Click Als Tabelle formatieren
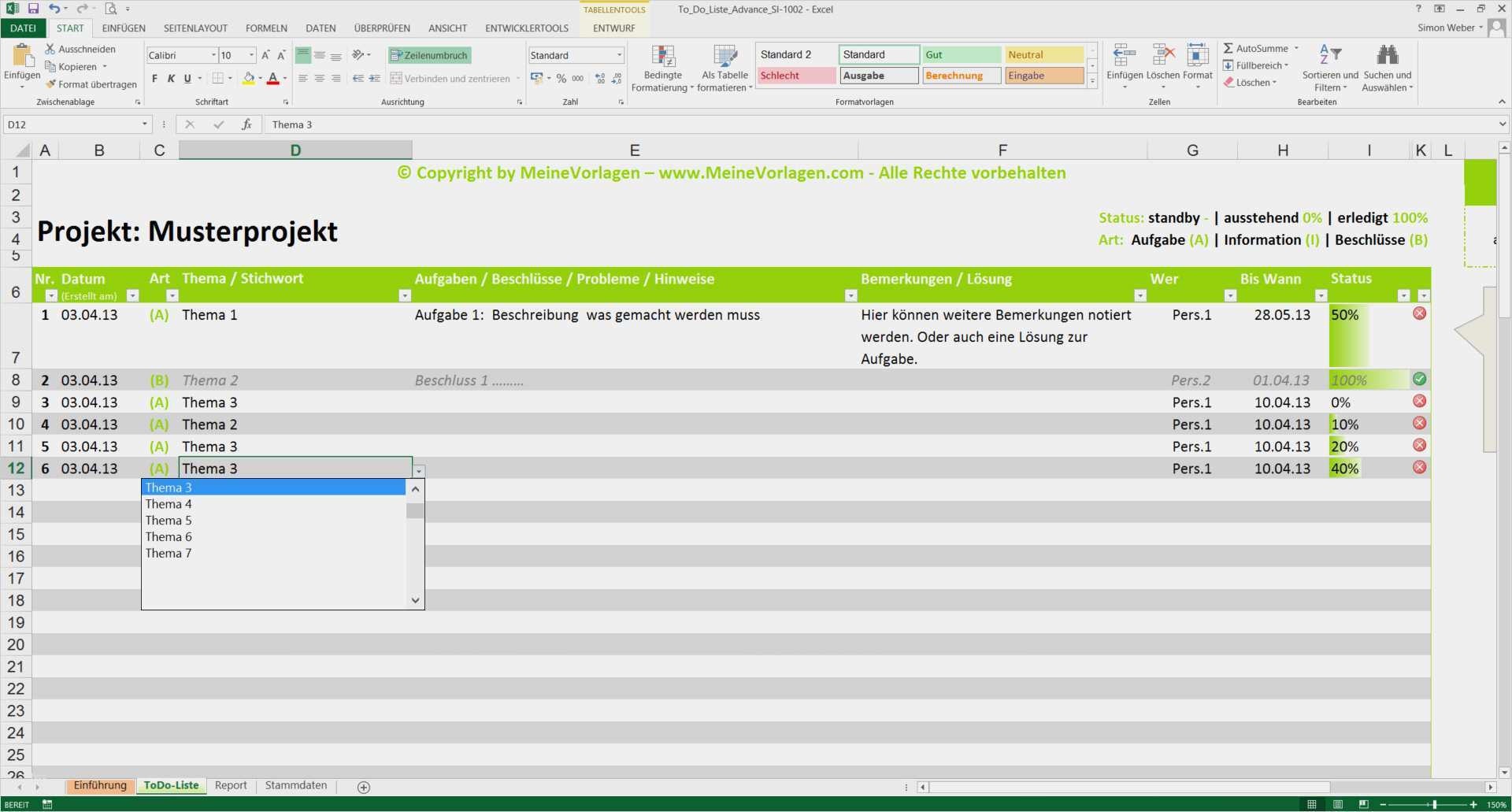 pyautogui.click(x=724, y=69)
